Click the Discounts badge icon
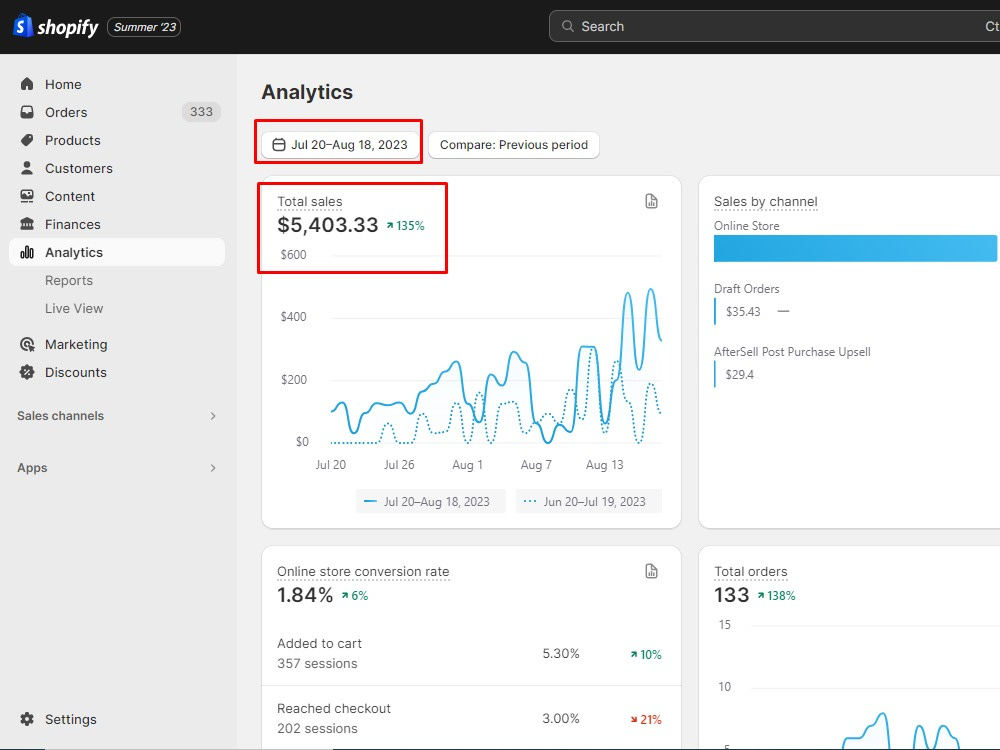This screenshot has width=1000, height=750. 27,372
